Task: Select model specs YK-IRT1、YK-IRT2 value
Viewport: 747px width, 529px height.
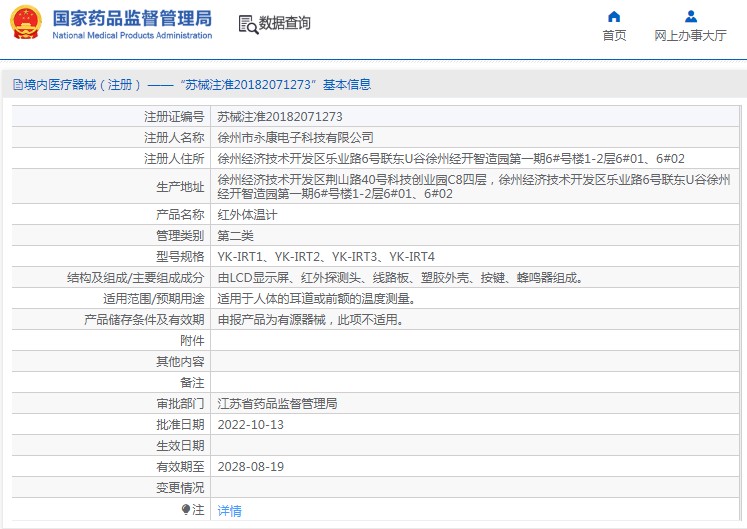Action: coord(326,257)
